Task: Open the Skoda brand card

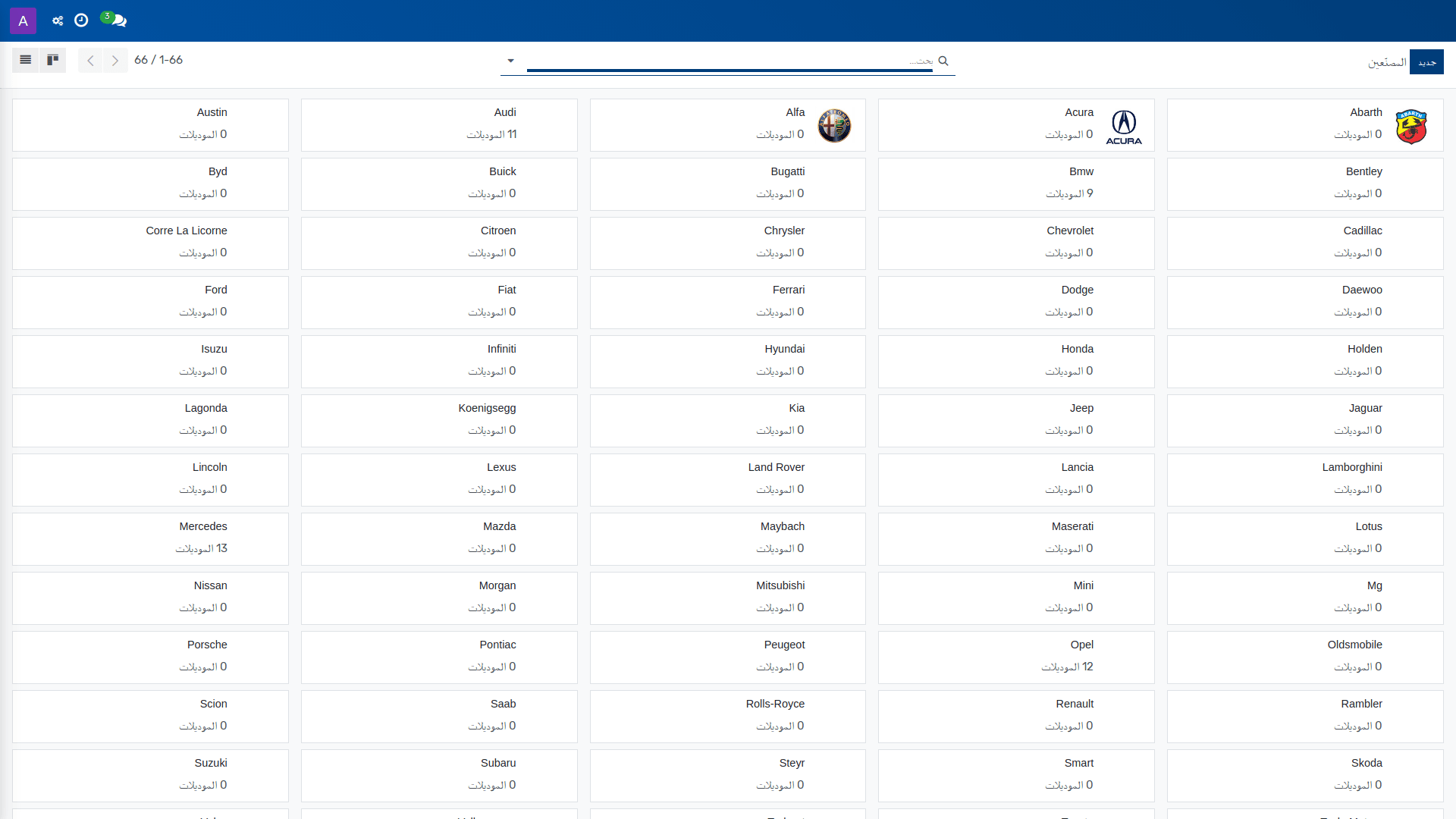Action: 1305,776
